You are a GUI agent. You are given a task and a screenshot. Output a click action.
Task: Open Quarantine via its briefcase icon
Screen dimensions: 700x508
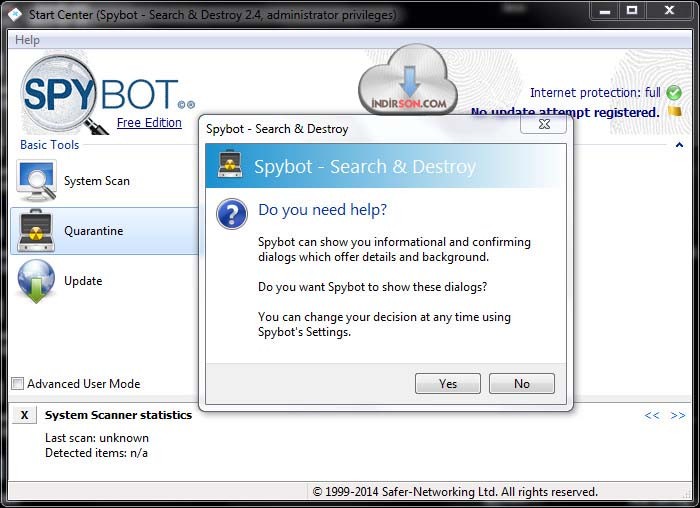(x=36, y=231)
